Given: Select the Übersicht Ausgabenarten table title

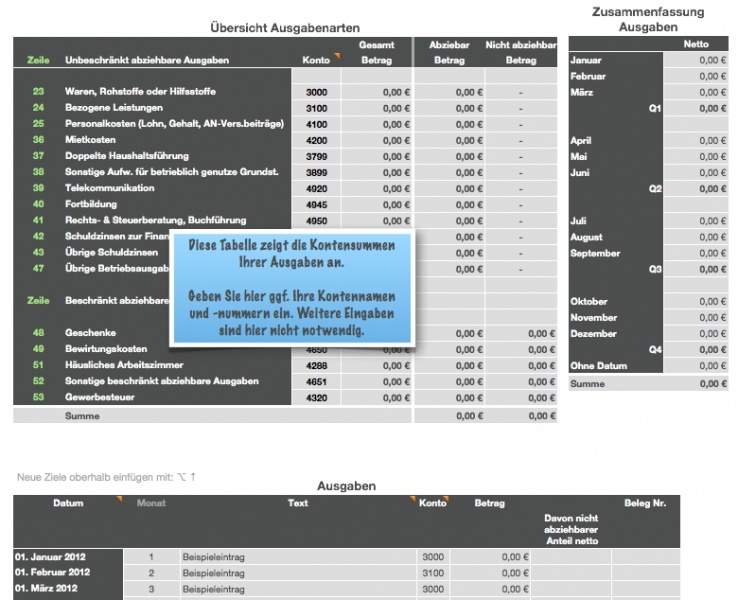Looking at the screenshot, I should click(x=285, y=28).
